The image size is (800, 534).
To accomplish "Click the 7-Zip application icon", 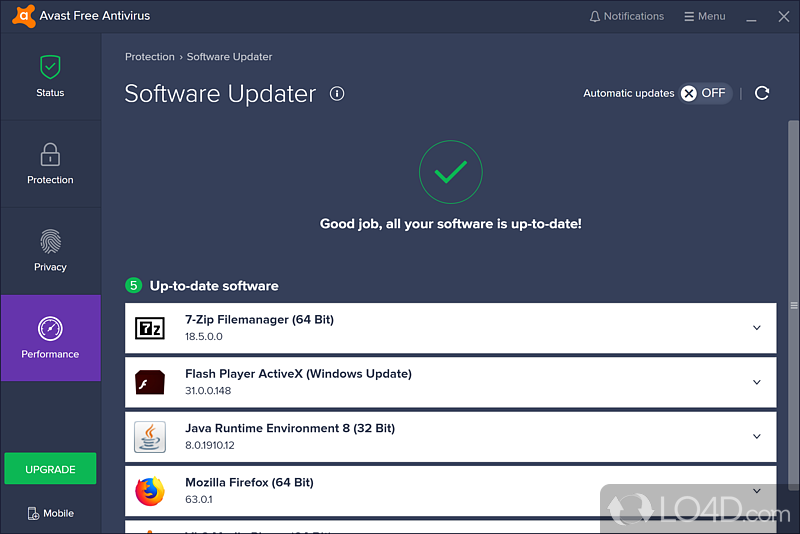I will pos(150,328).
